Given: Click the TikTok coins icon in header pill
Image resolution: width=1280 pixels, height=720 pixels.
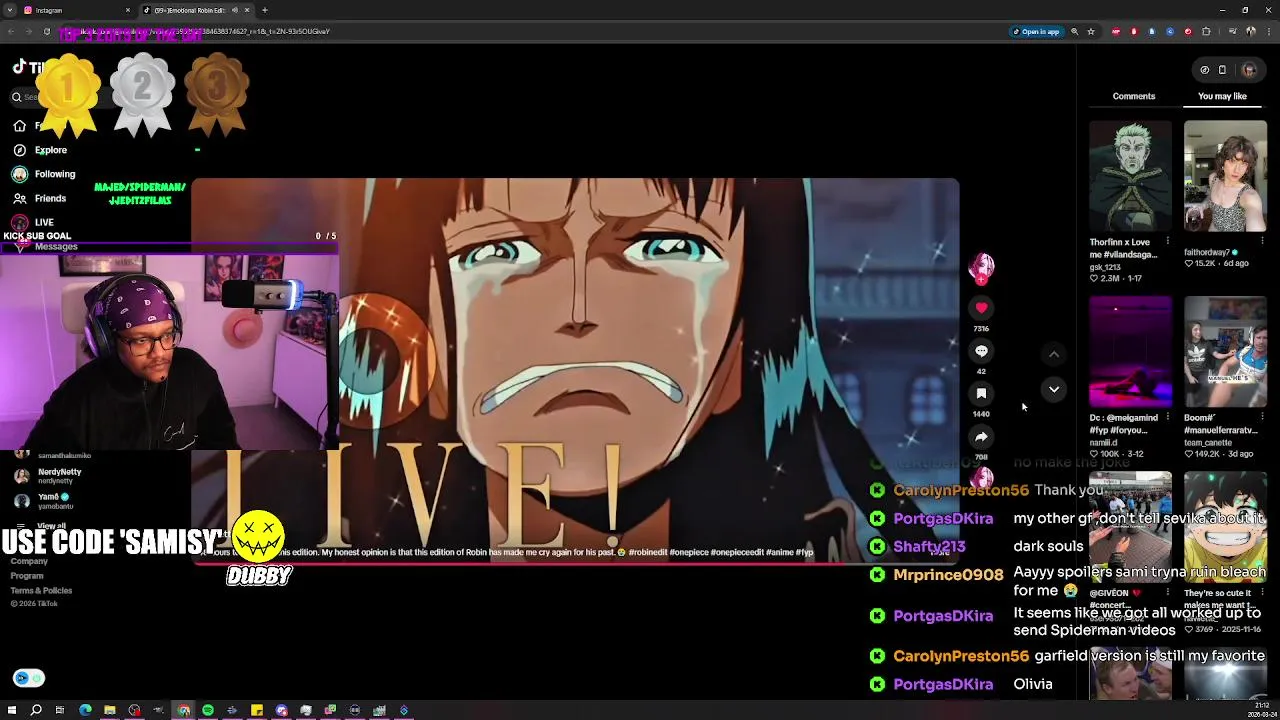Looking at the screenshot, I should 1205,70.
